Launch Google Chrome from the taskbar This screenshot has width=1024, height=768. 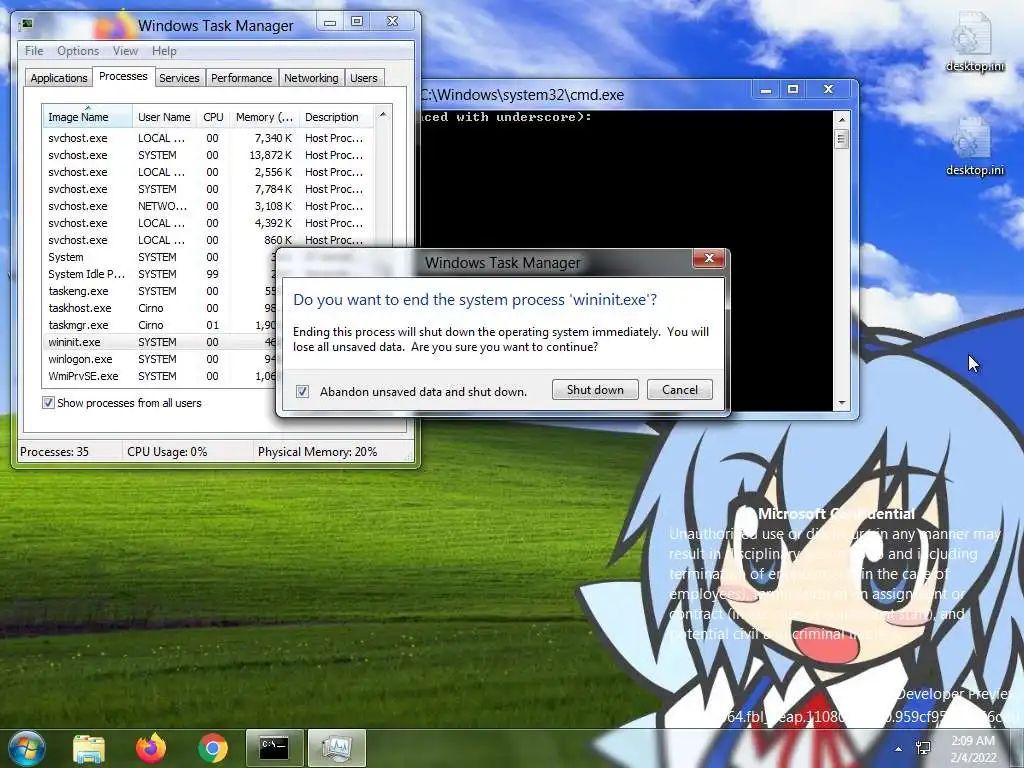(213, 748)
